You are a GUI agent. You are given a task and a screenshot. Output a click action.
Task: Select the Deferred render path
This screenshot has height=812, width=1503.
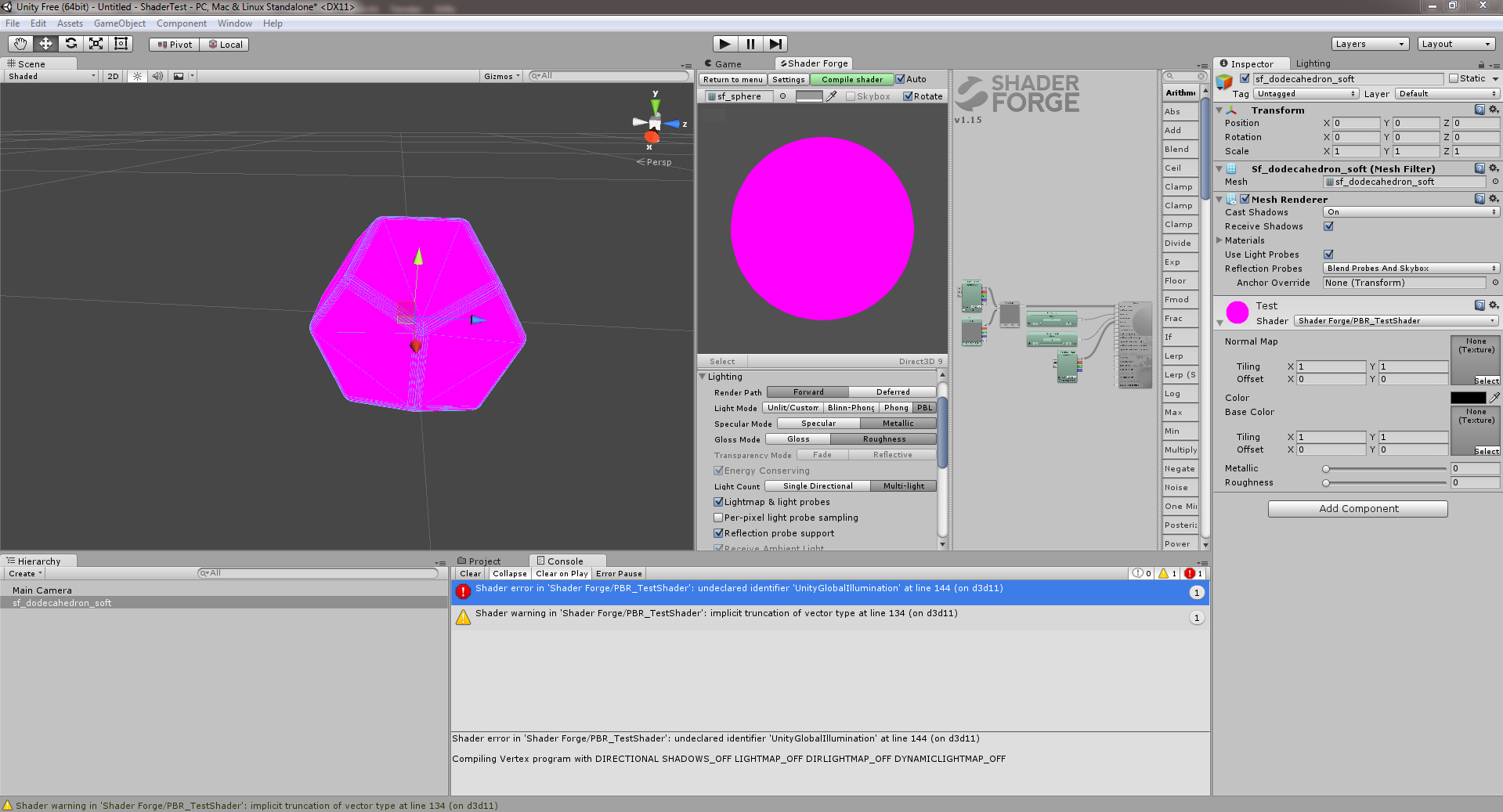(x=893, y=392)
